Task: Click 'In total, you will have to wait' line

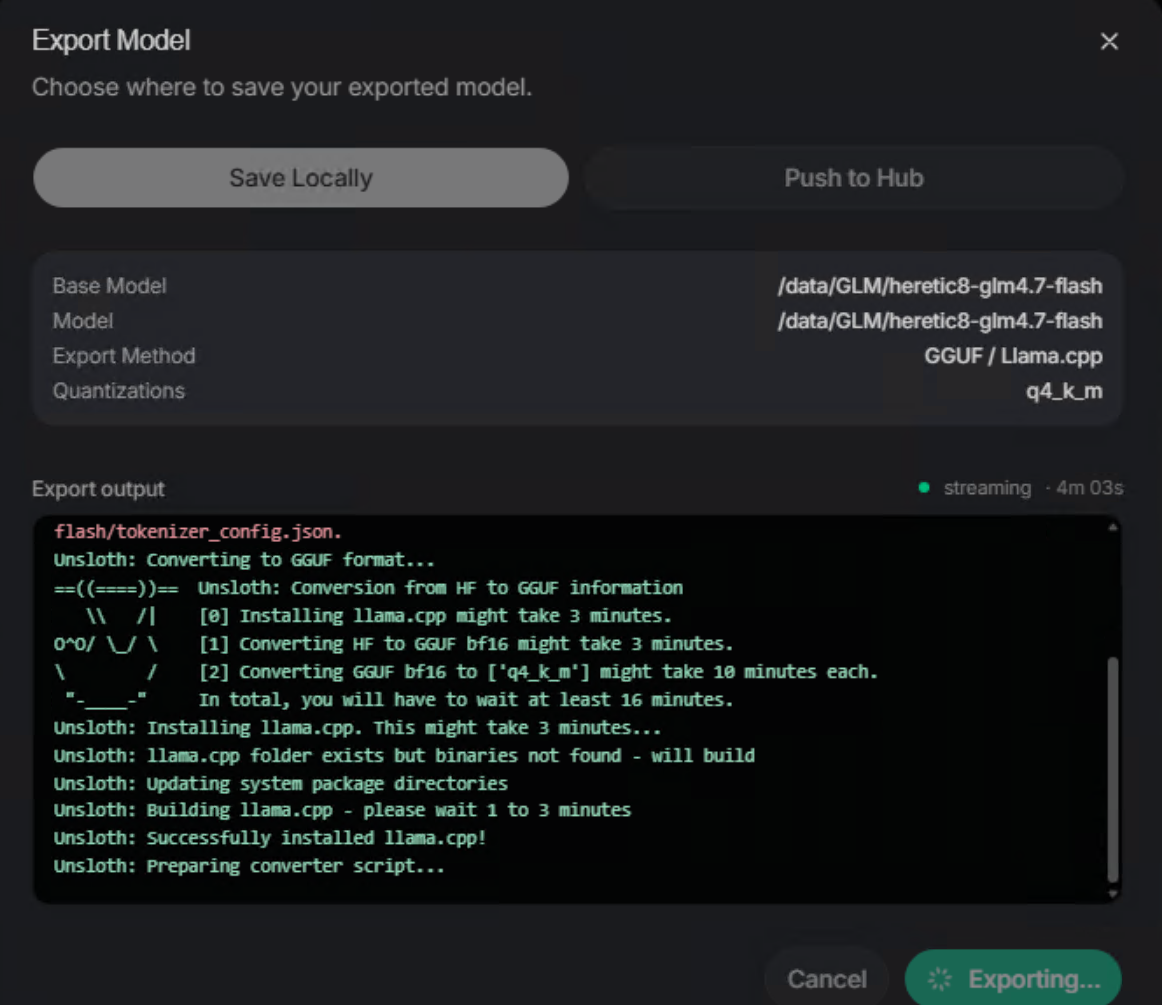Action: (465, 700)
